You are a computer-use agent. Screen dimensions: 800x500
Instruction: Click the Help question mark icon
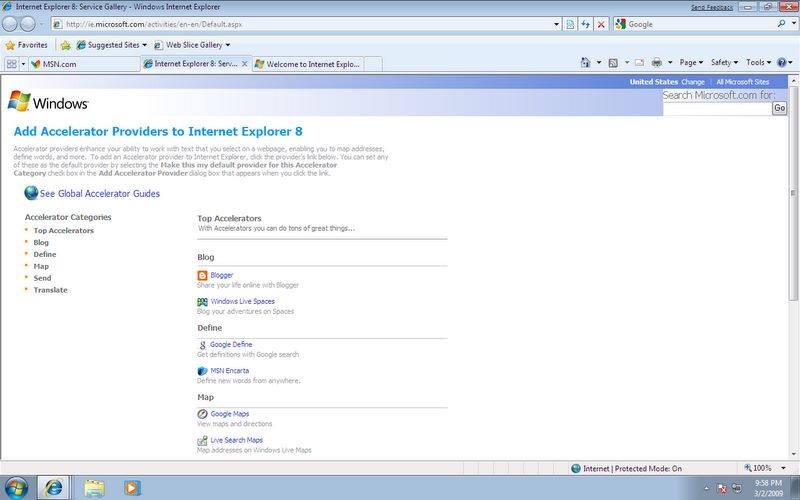pyautogui.click(x=782, y=62)
